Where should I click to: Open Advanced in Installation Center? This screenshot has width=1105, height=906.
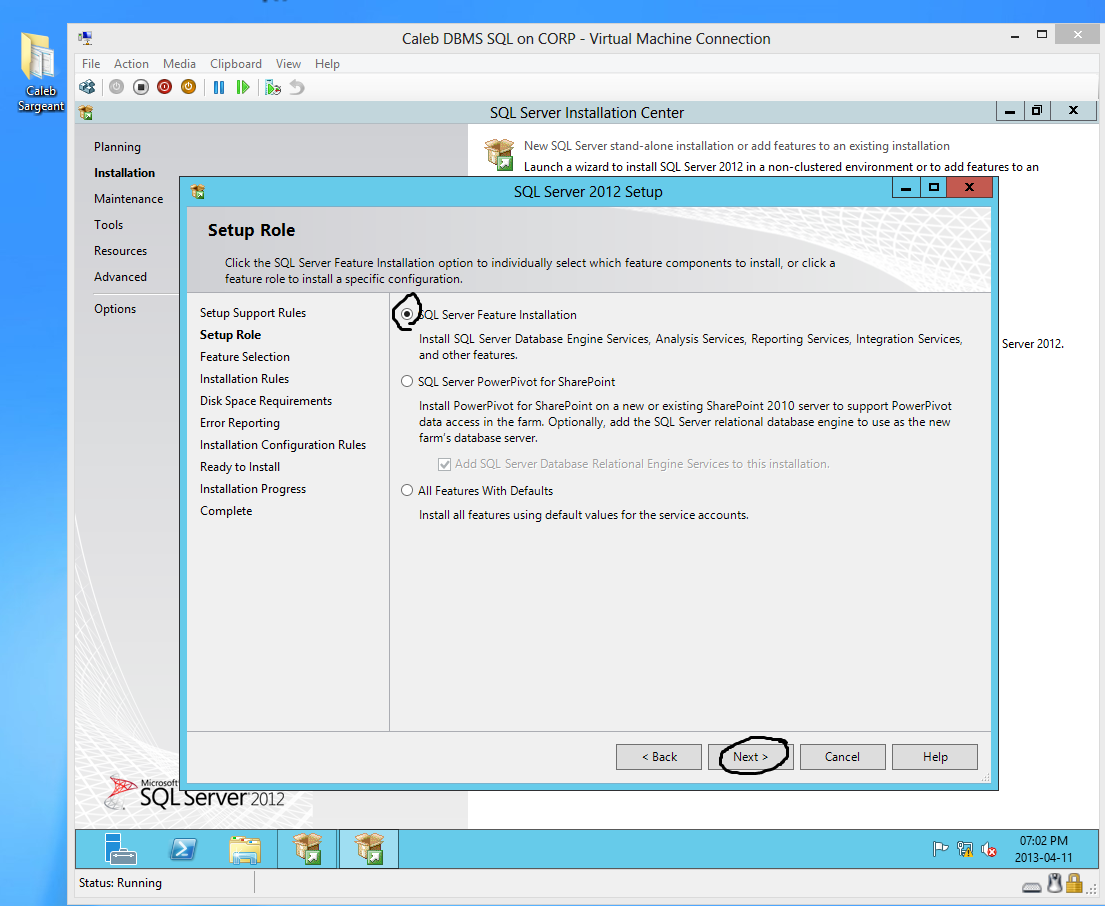121,277
